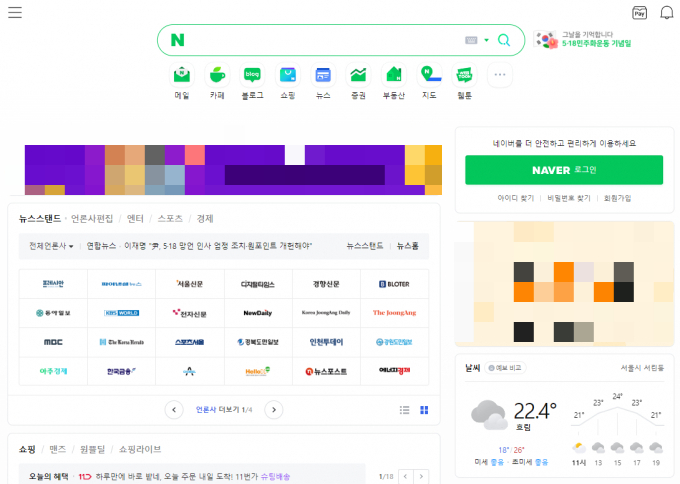Click the magnifier search icon

click(504, 40)
